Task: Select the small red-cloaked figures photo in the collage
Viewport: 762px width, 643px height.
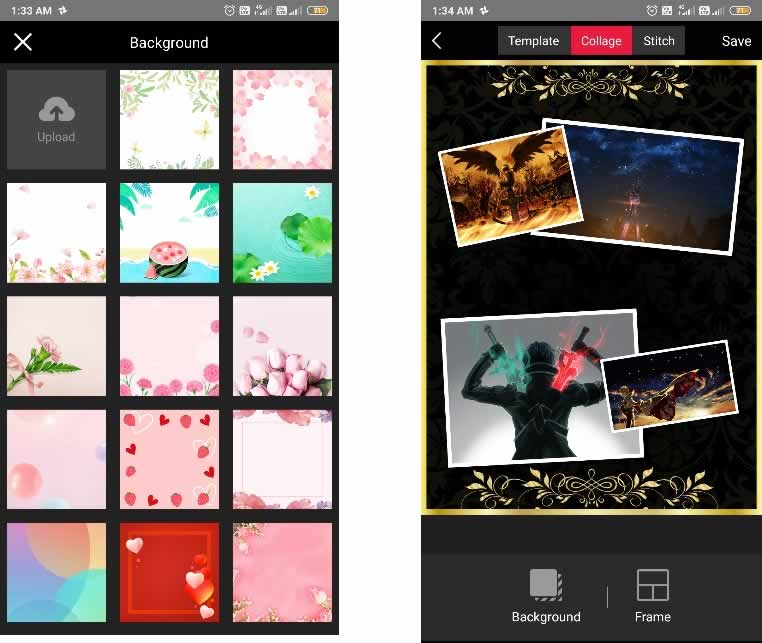Action: pos(671,386)
